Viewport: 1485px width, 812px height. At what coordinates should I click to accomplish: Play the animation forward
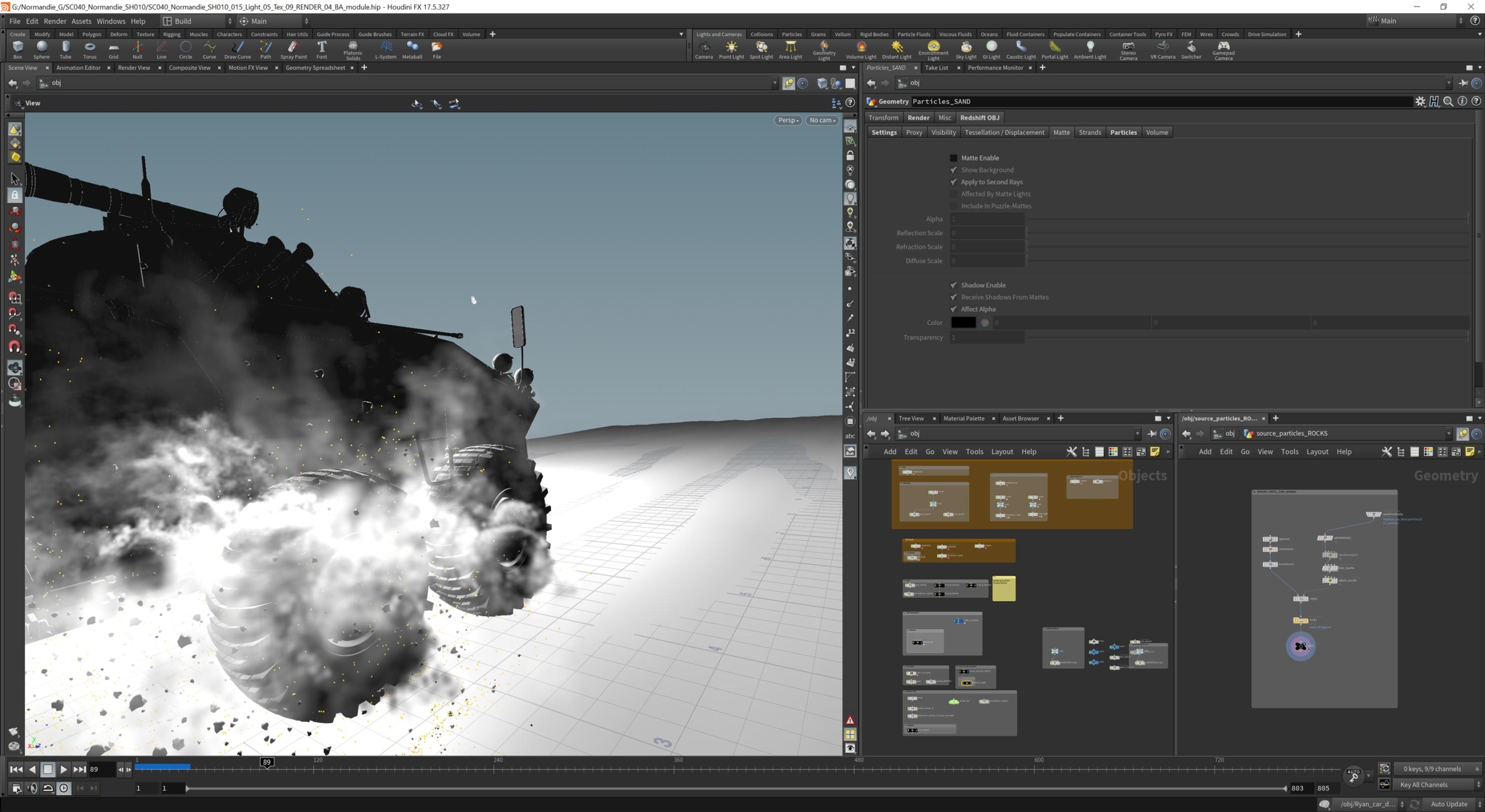pyautogui.click(x=64, y=769)
